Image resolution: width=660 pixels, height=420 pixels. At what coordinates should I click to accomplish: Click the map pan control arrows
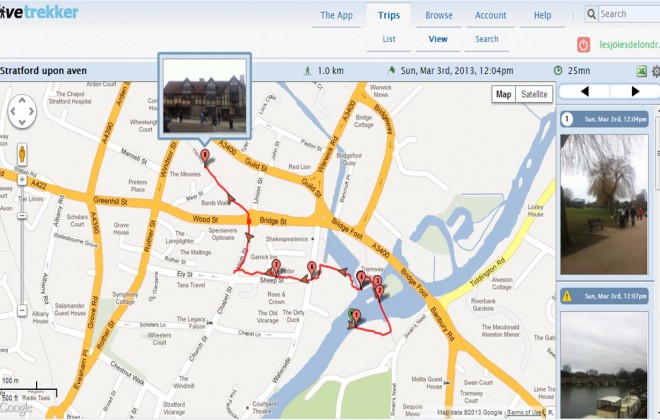click(x=22, y=112)
